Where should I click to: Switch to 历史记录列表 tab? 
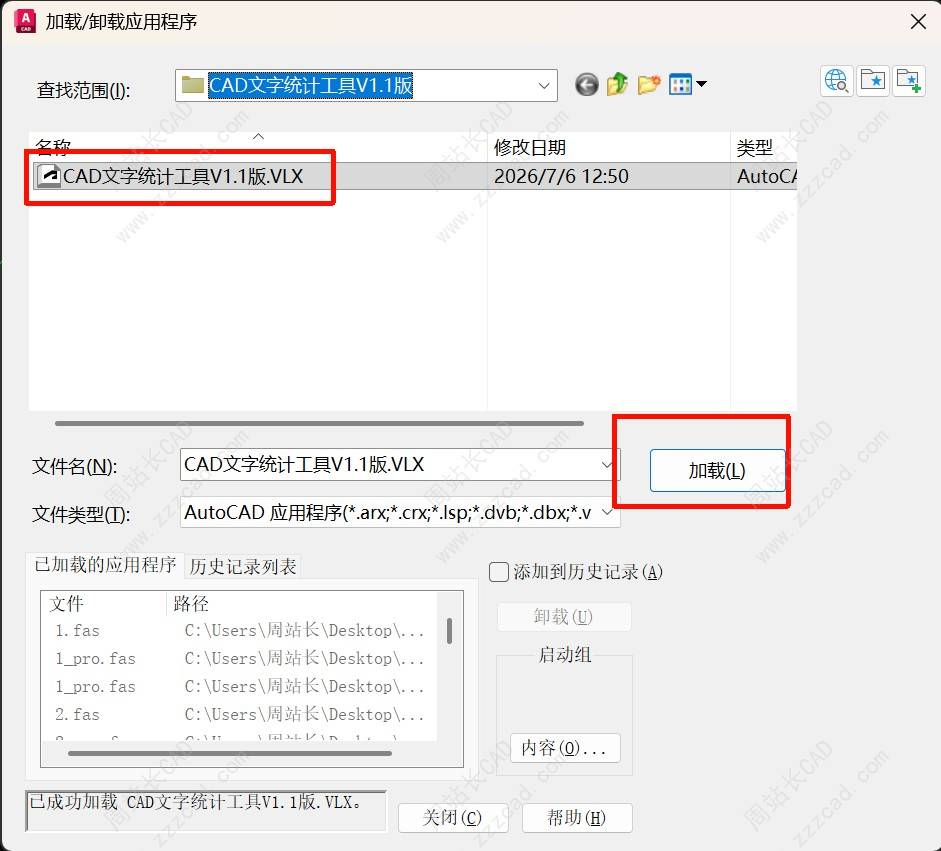[x=243, y=567]
